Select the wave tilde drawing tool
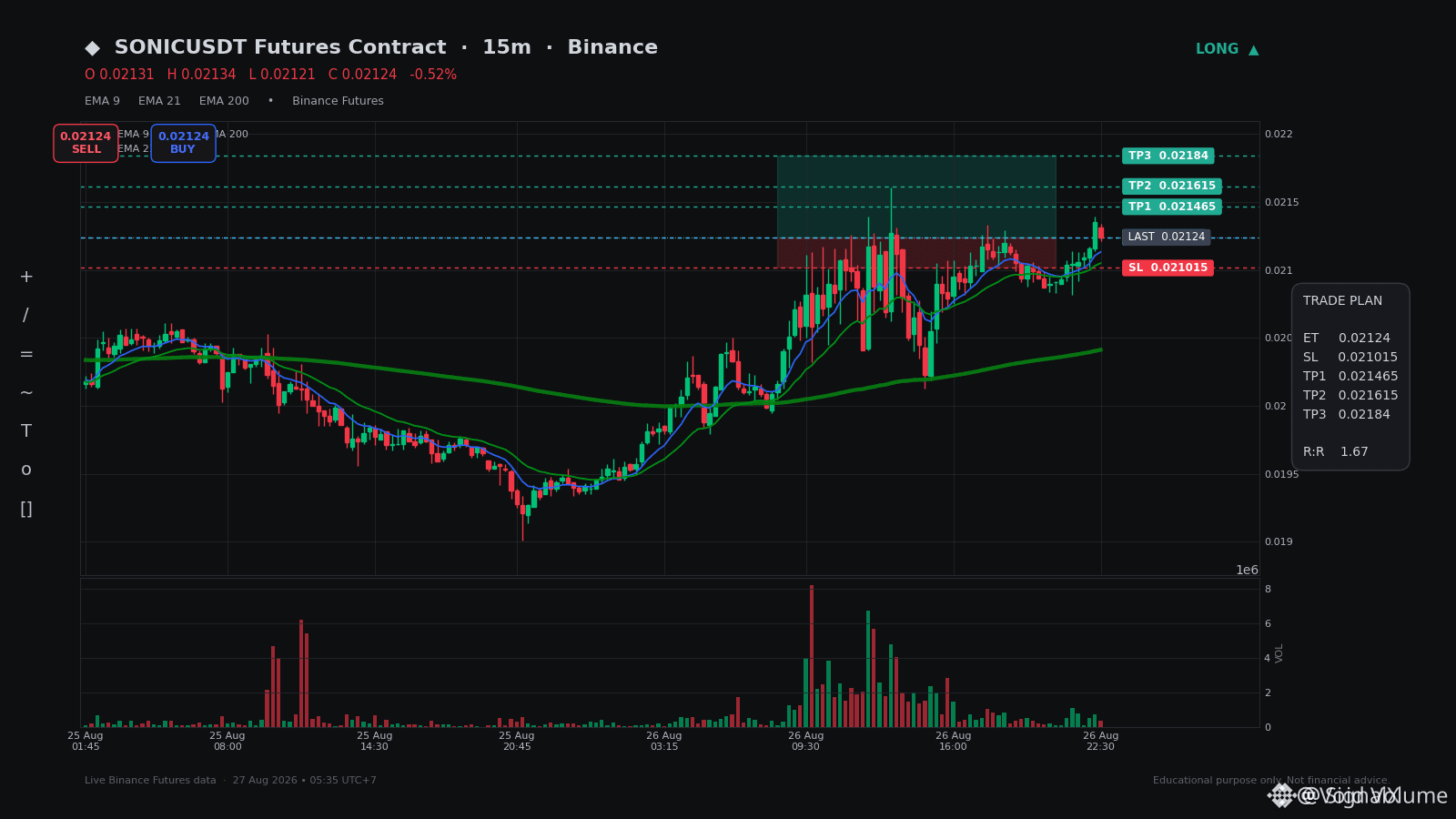This screenshot has height=819, width=1456. click(x=26, y=393)
